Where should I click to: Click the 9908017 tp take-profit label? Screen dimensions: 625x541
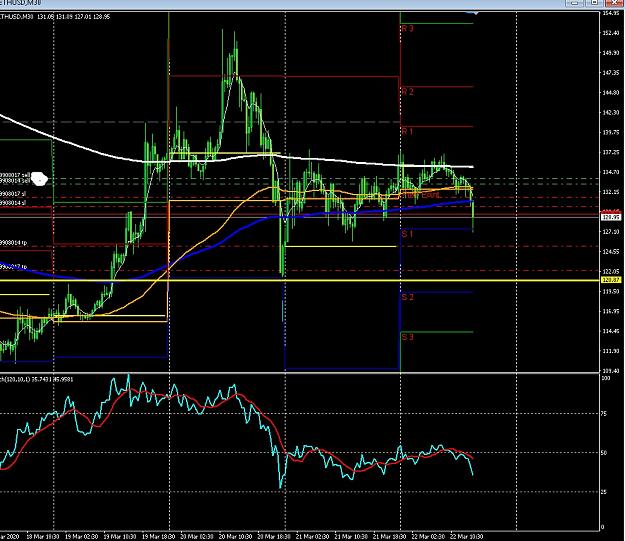pyautogui.click(x=14, y=266)
